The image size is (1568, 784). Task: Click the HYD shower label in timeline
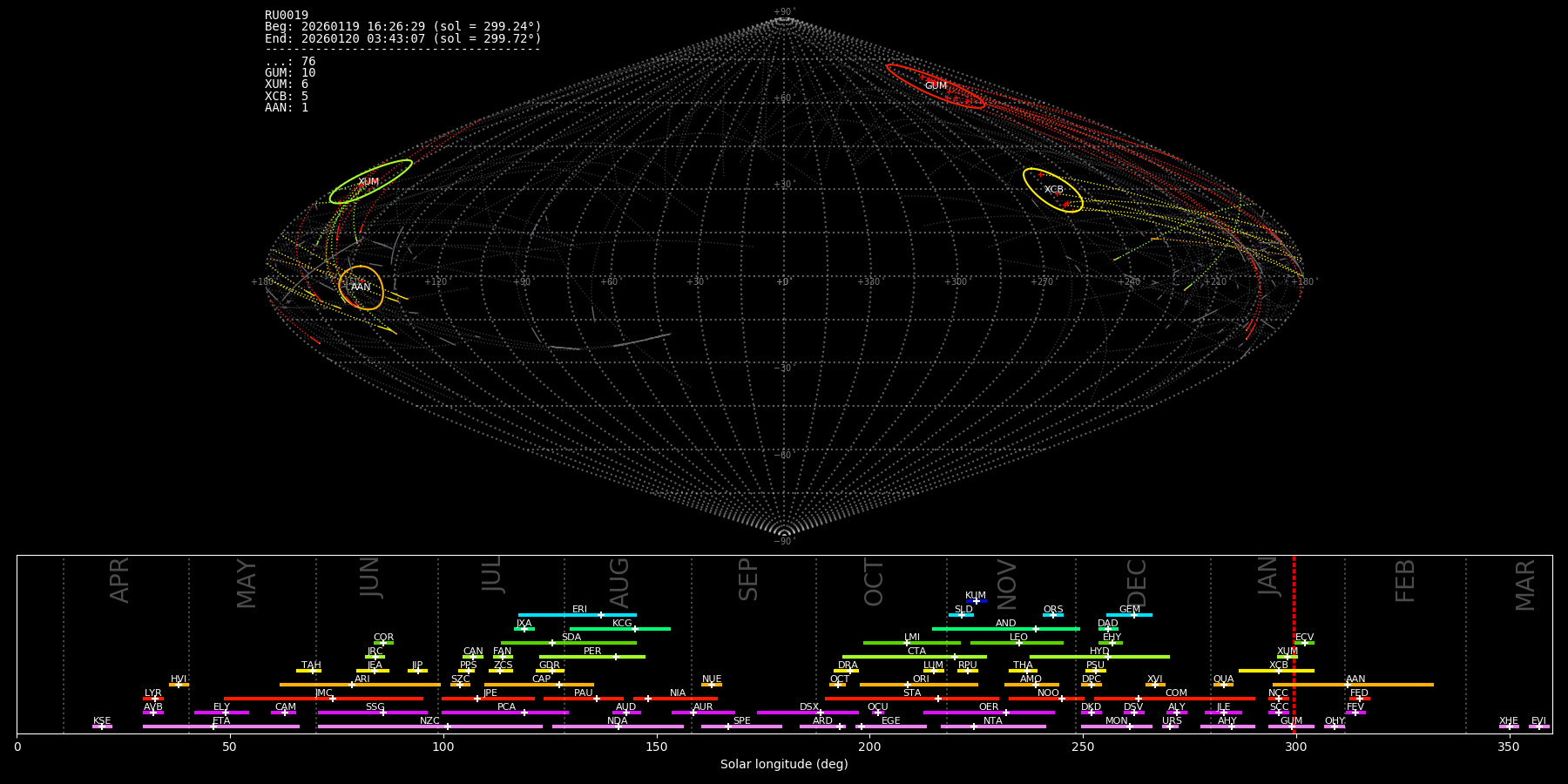1099,652
